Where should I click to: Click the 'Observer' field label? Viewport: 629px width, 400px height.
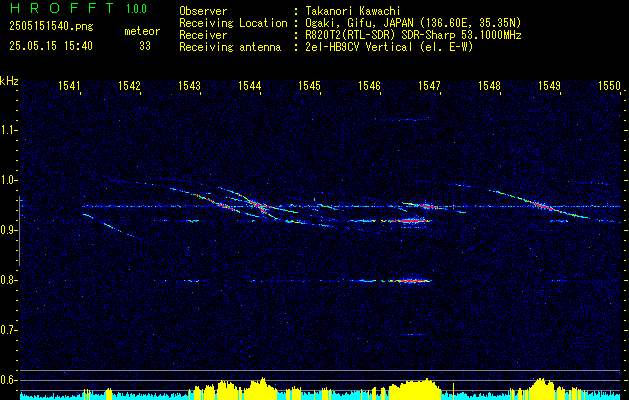tap(203, 12)
